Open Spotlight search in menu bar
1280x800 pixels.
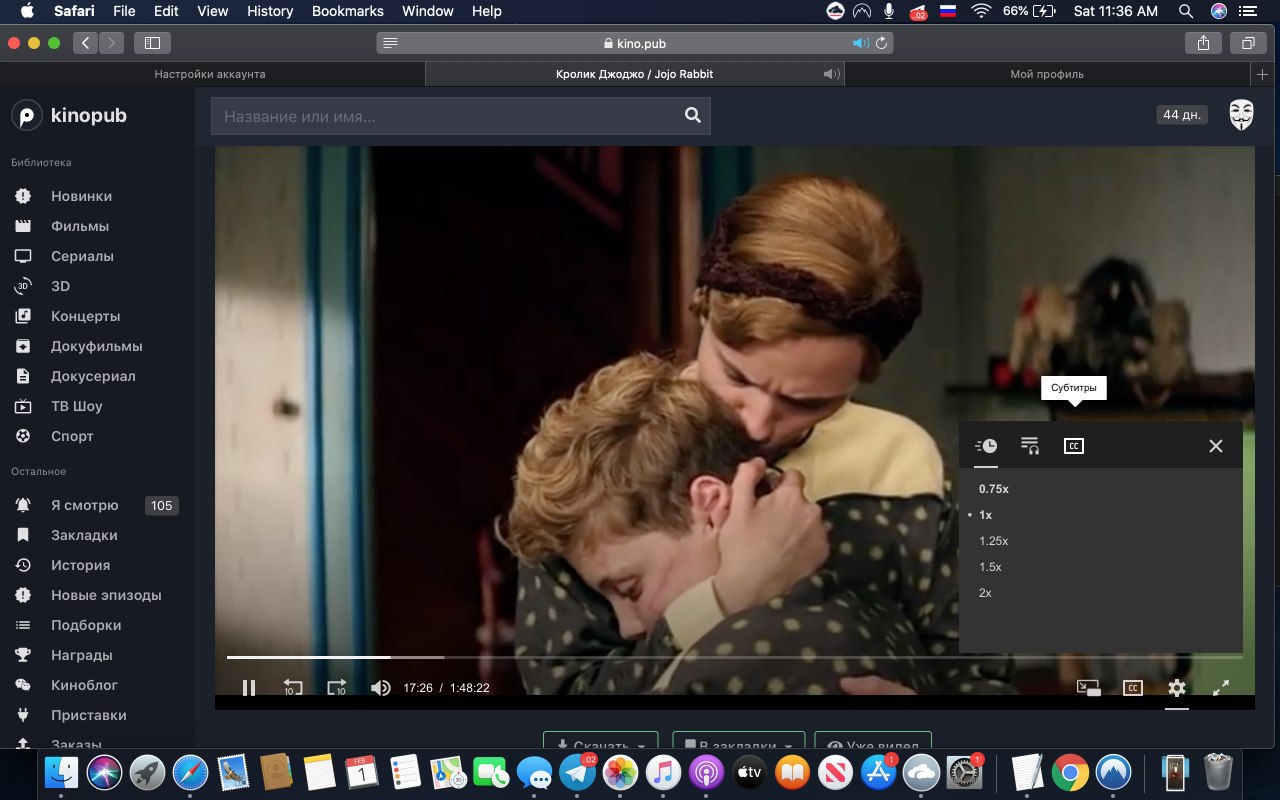[1186, 11]
